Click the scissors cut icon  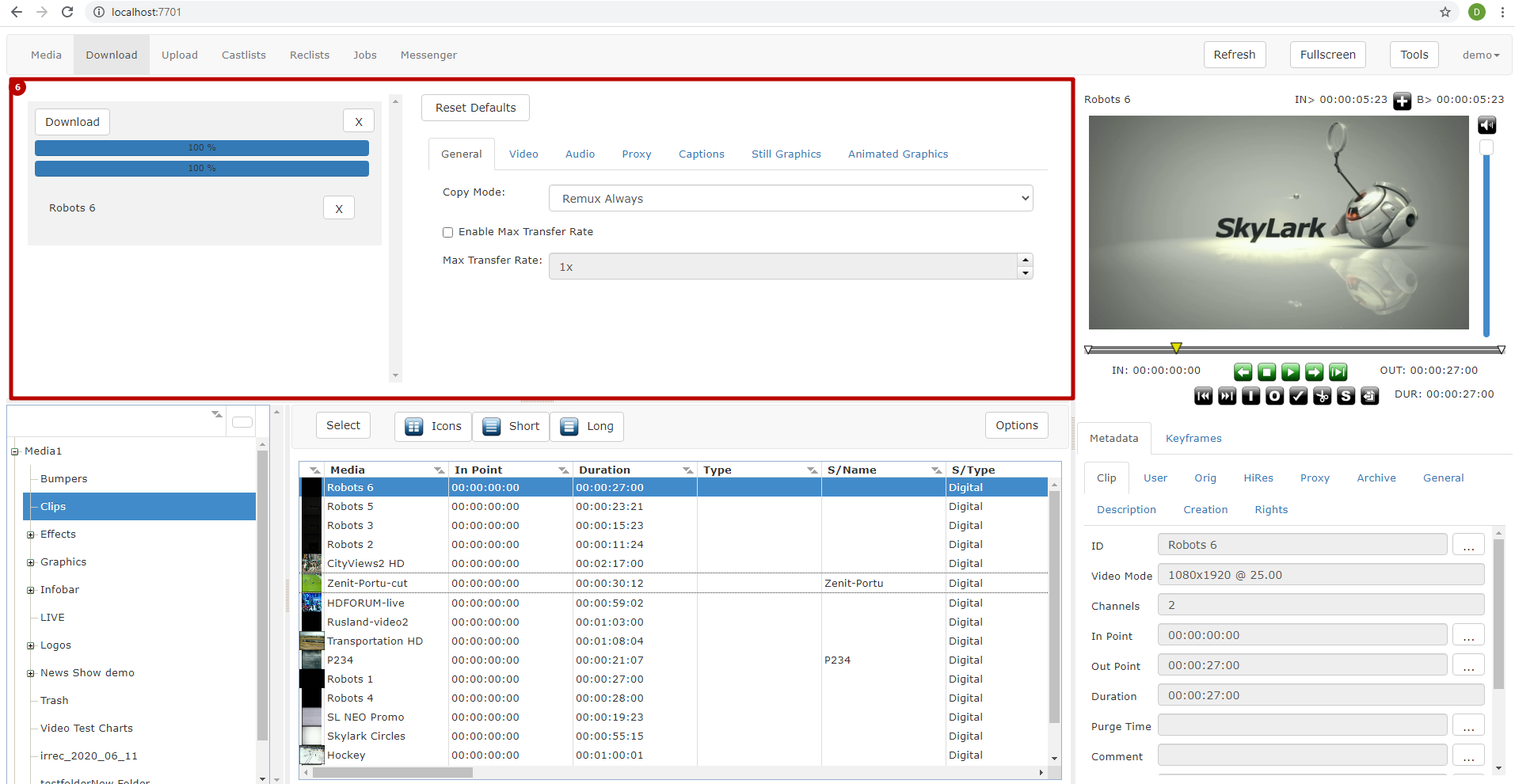[x=1323, y=396]
